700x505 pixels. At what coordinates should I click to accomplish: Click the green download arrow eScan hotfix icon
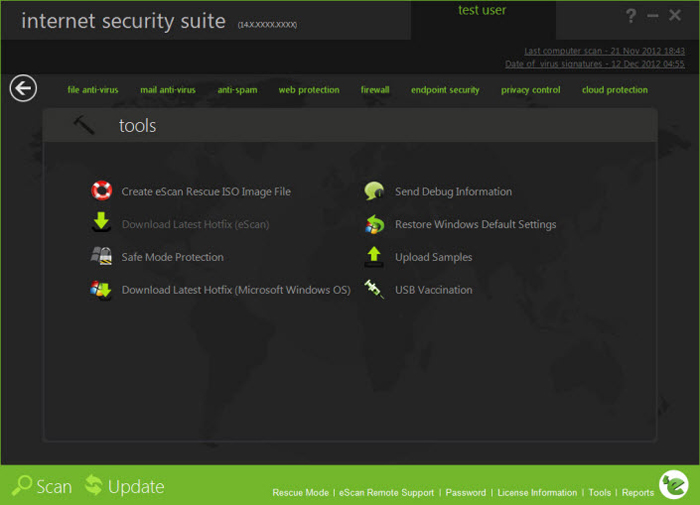[101, 222]
